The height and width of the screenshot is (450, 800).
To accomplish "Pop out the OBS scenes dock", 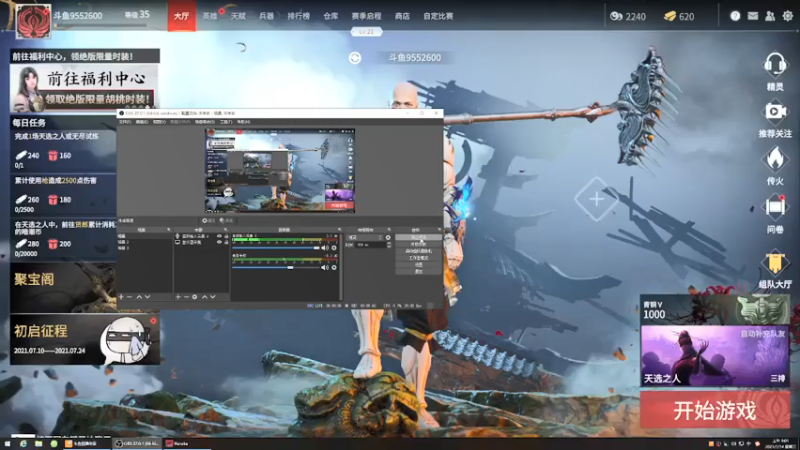I will pos(169,230).
